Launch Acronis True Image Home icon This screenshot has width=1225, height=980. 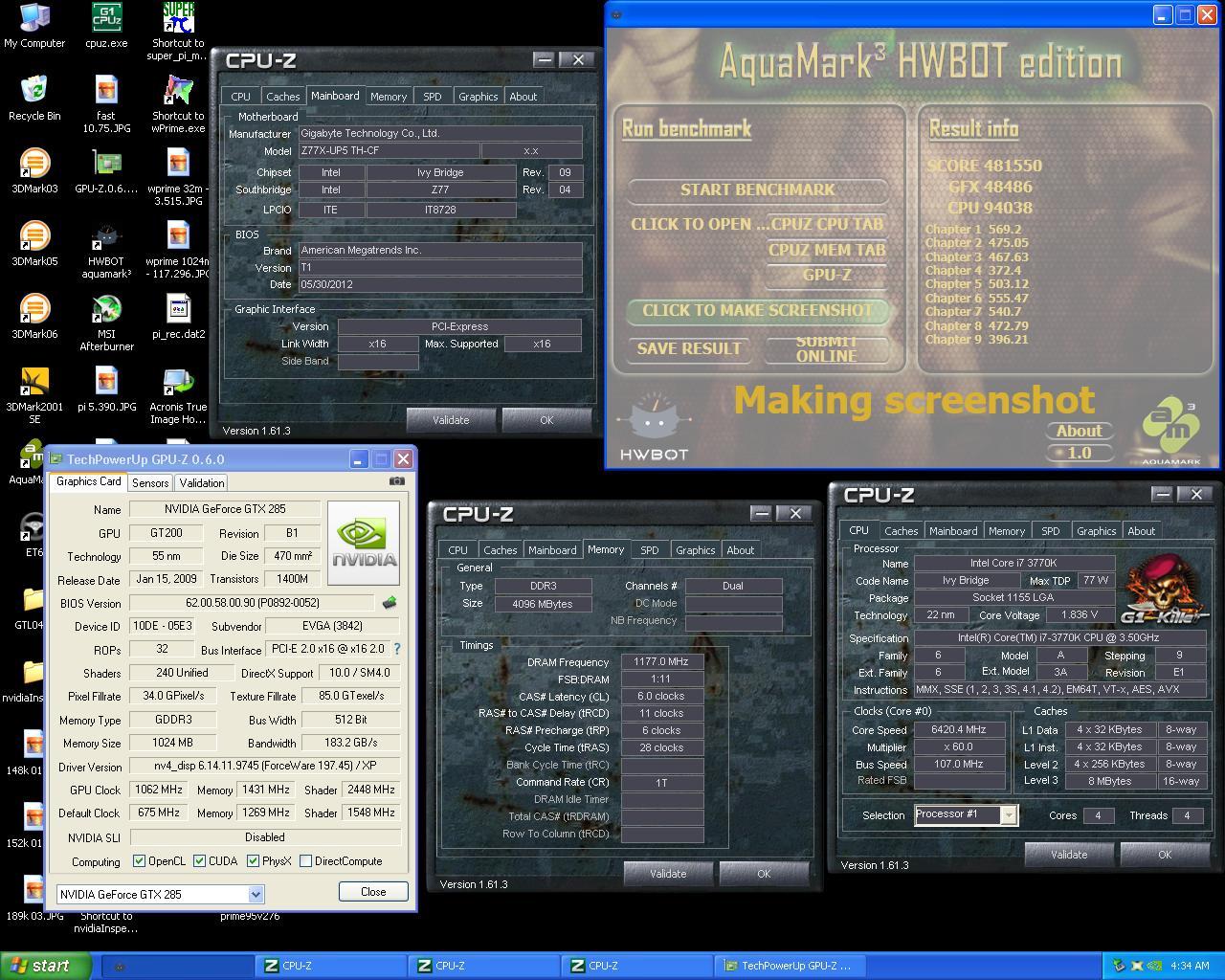click(178, 395)
